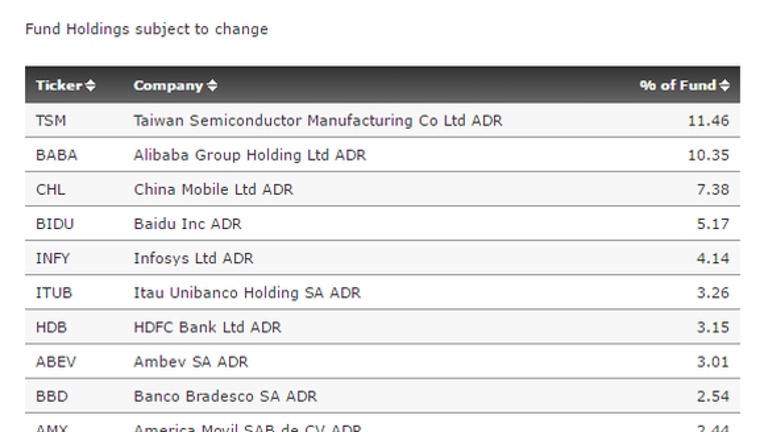Click the Company column header
Viewport: 764px width, 432px height.
click(x=168, y=86)
